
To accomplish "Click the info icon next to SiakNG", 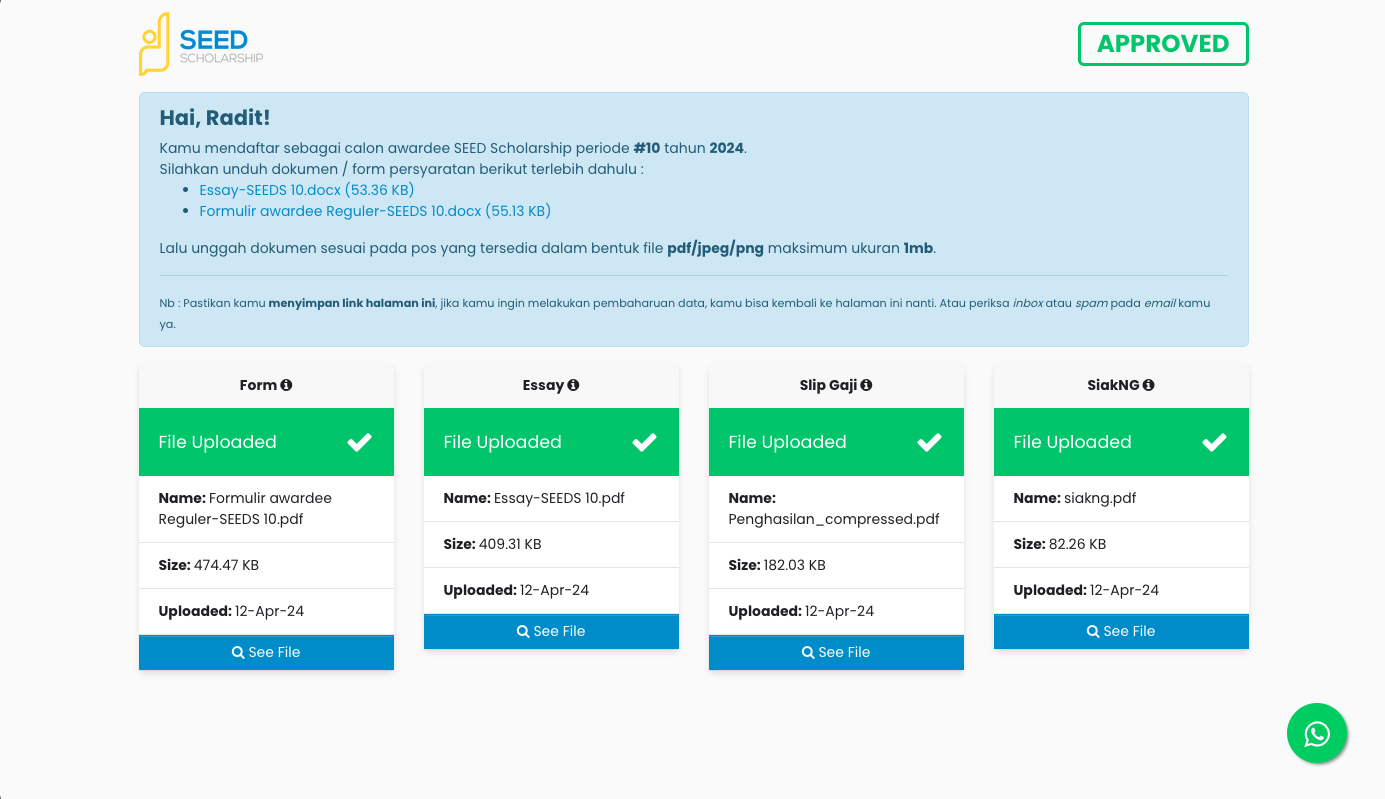I will (1148, 385).
